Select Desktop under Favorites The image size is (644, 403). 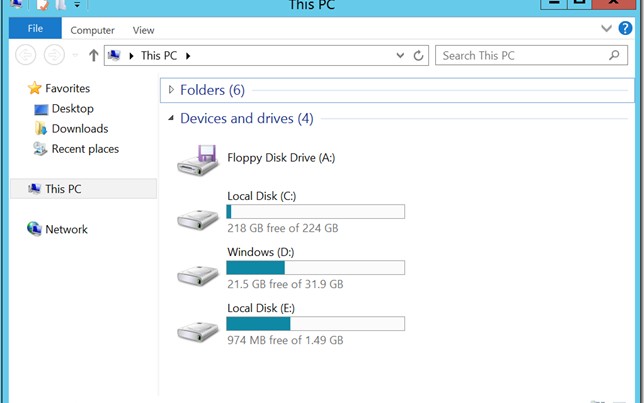tap(72, 109)
